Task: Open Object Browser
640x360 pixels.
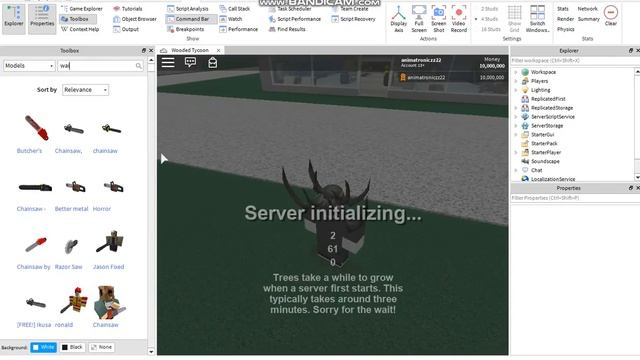Action: [135, 19]
